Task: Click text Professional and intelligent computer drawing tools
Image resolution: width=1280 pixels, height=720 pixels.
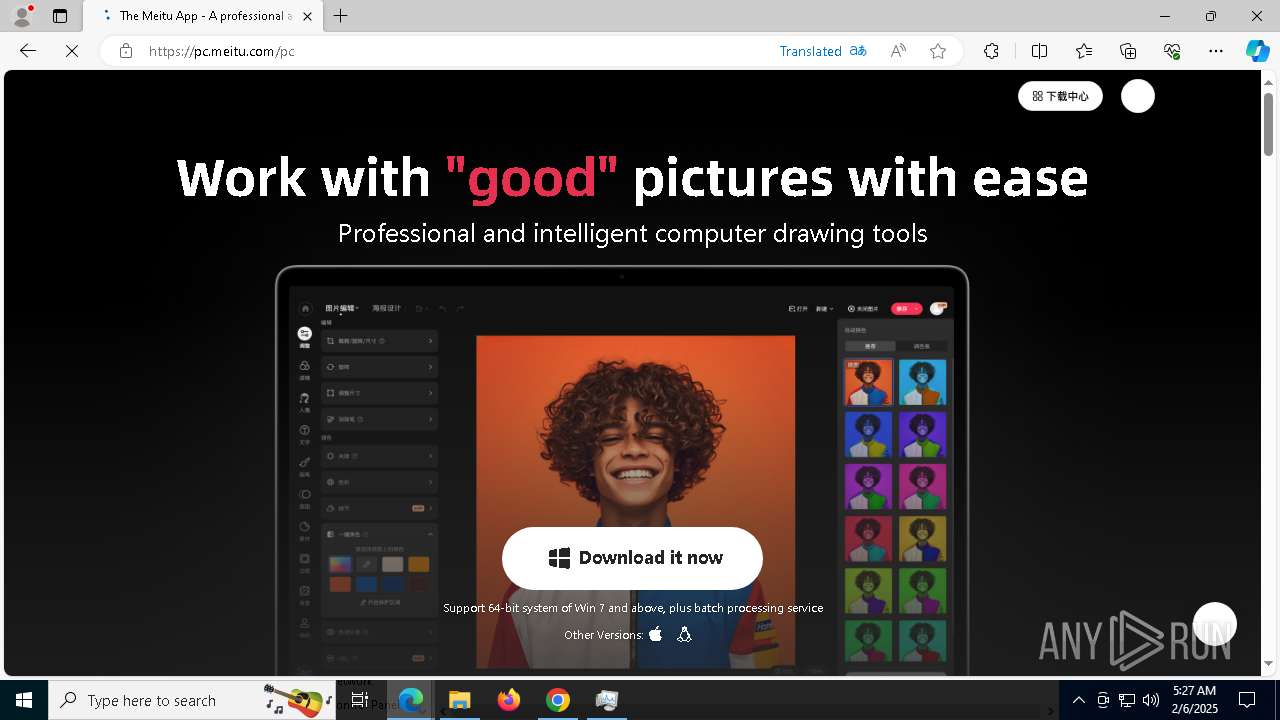Action: [632, 233]
